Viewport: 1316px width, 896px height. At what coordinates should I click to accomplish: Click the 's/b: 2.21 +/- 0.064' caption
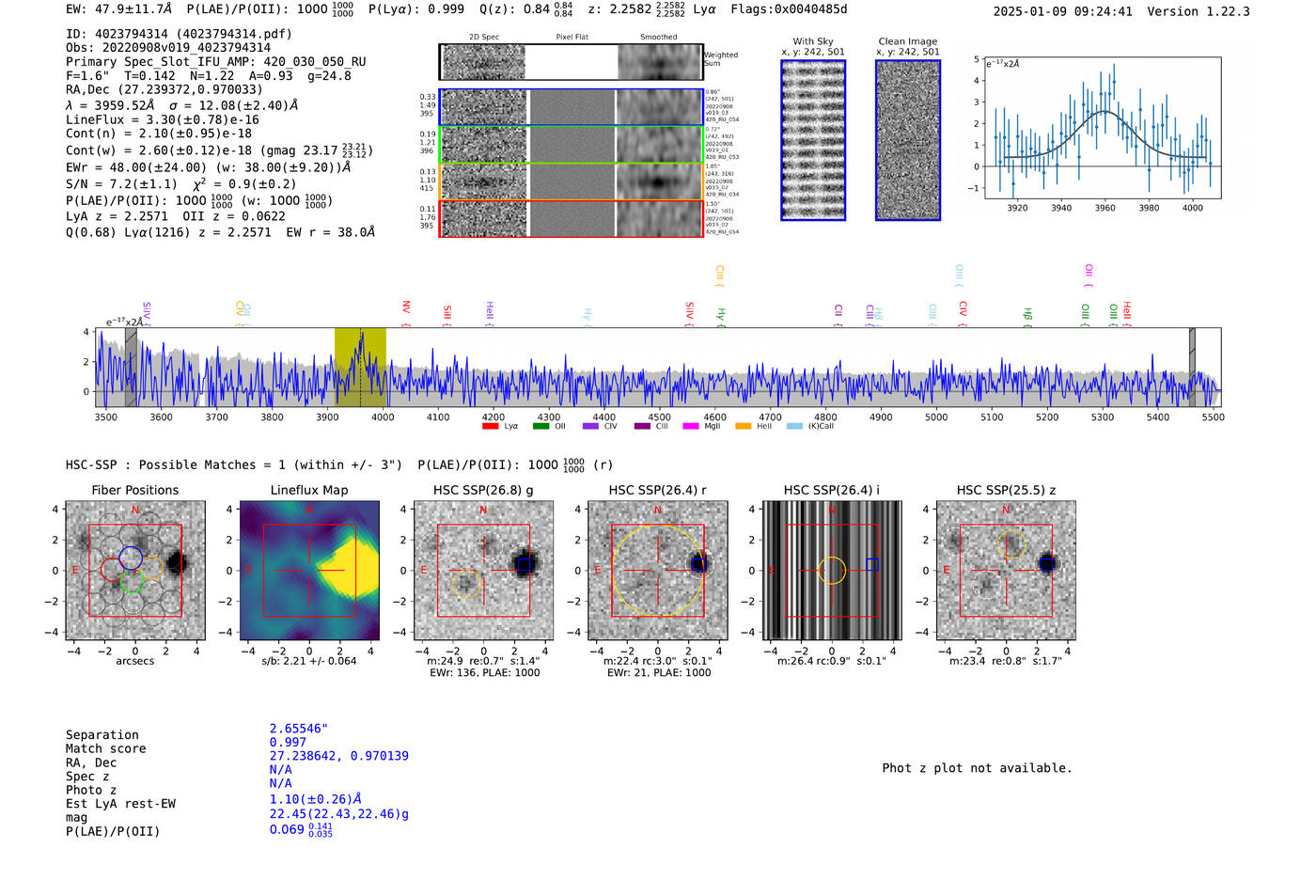309,661
